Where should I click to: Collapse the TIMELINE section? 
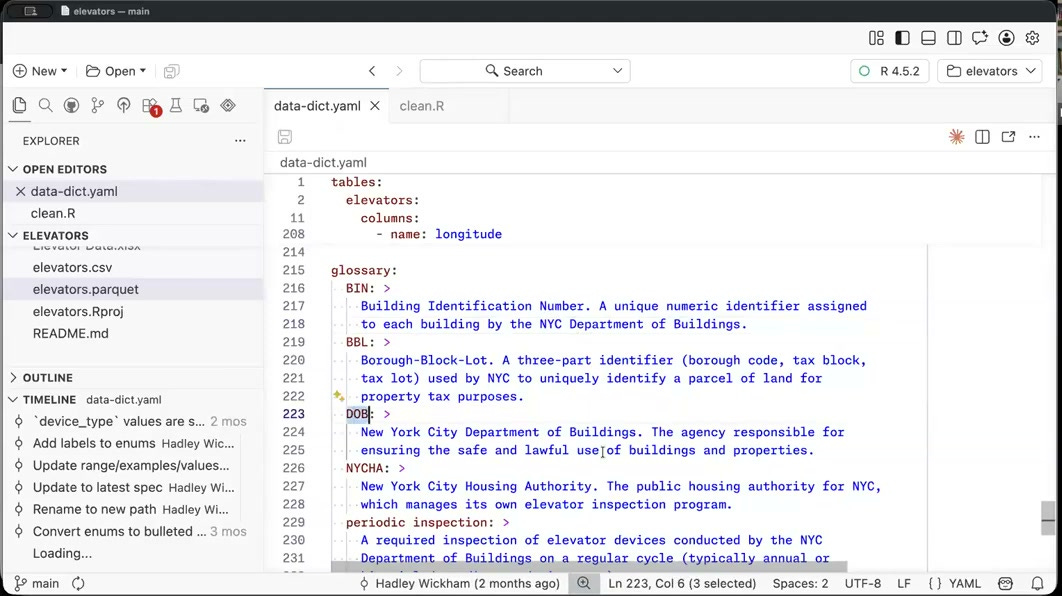coord(49,400)
